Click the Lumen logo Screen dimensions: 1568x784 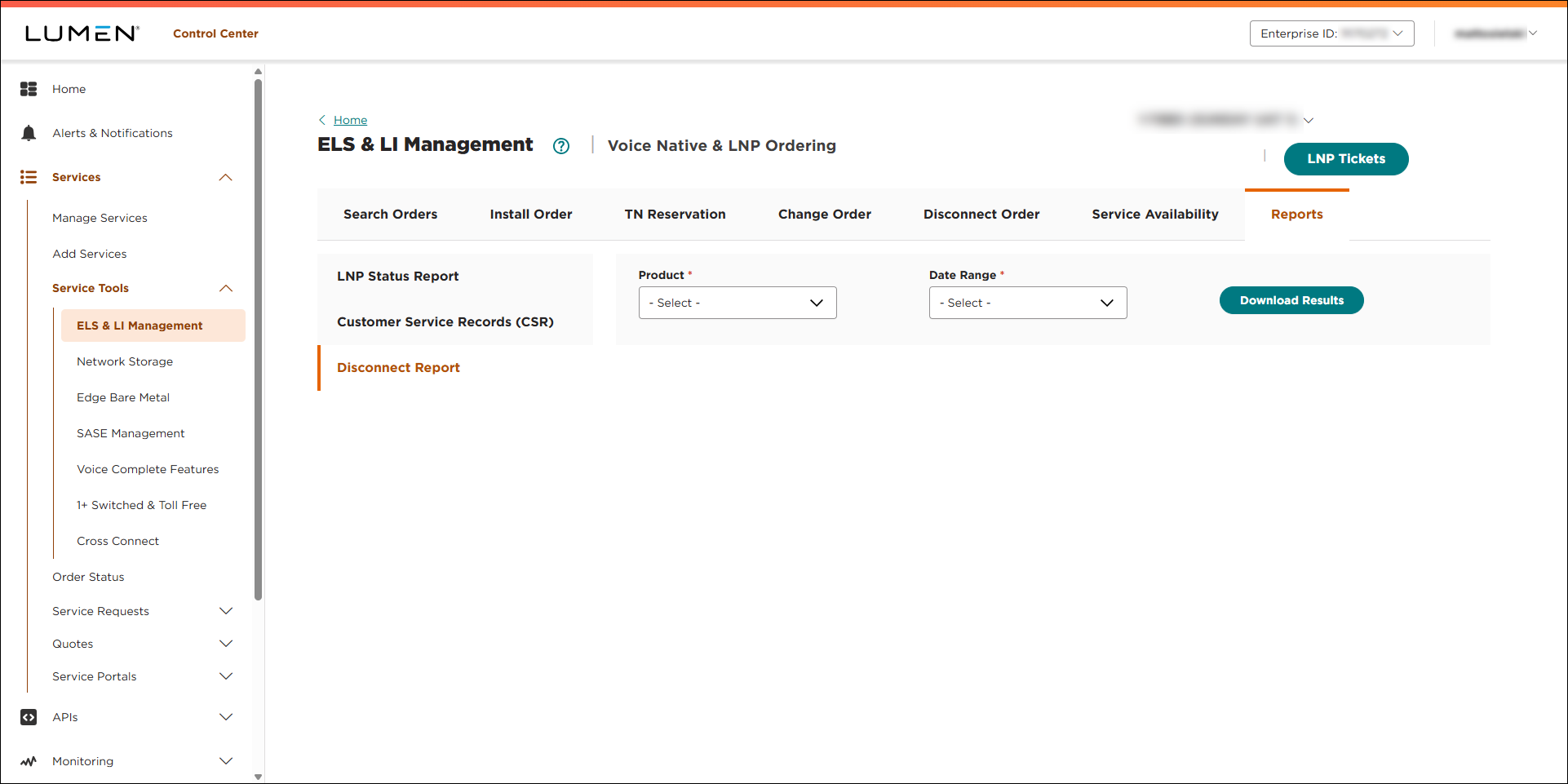click(80, 33)
